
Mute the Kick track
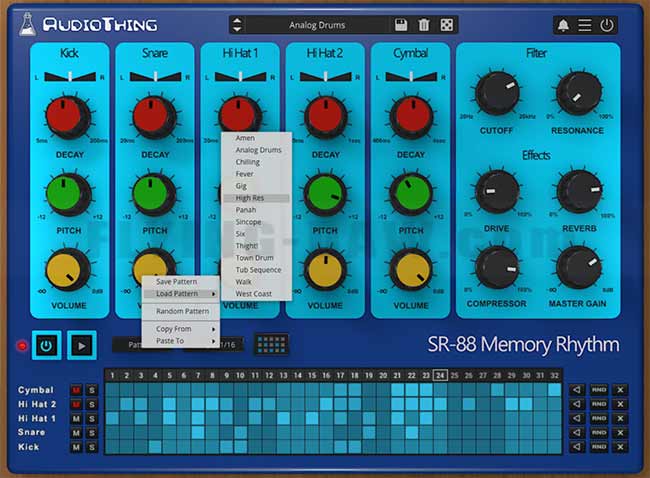76,447
